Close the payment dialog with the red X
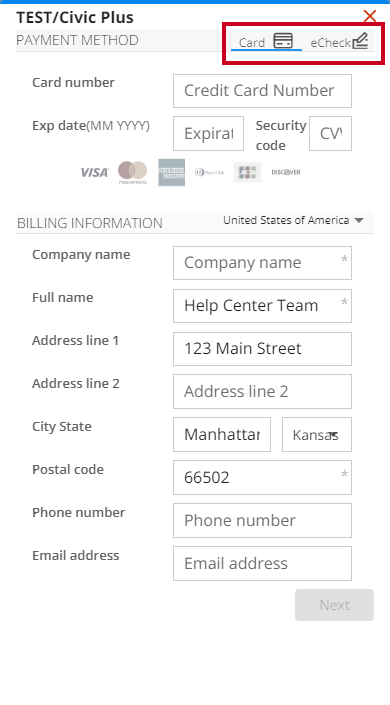Image resolution: width=390 pixels, height=705 pixels. pos(370,17)
